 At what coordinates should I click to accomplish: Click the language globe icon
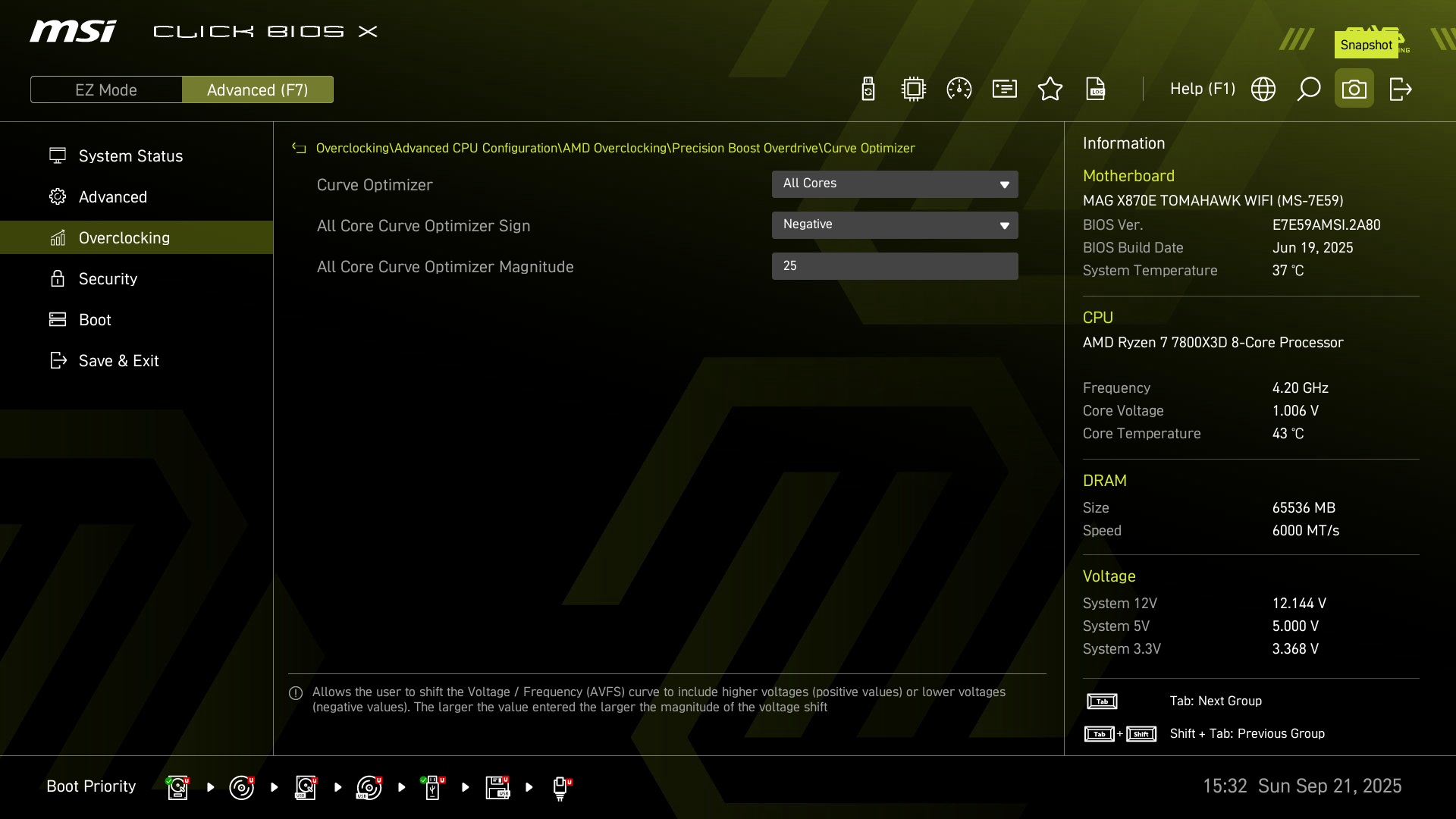coord(1263,89)
